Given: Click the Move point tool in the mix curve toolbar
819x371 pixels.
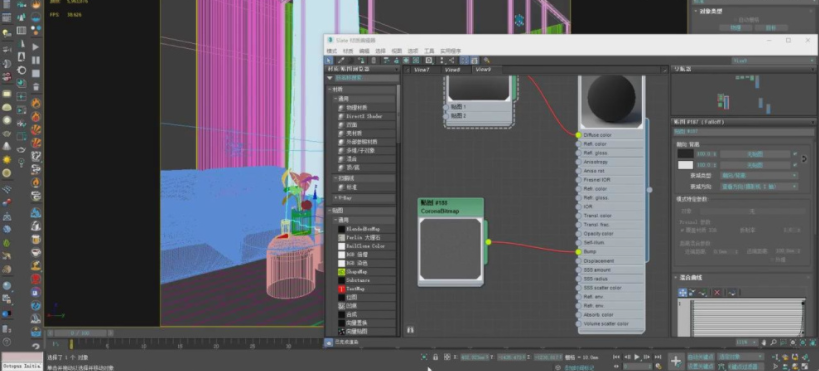Looking at the screenshot, I should (683, 293).
